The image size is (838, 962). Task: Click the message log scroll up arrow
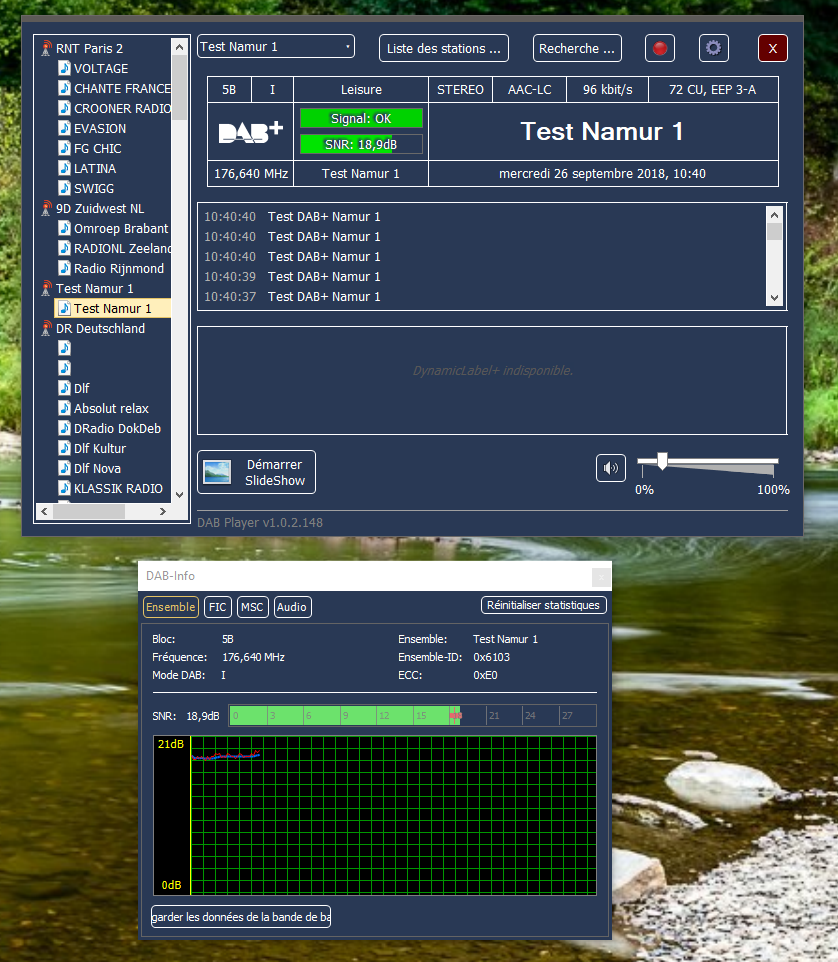coord(774,215)
